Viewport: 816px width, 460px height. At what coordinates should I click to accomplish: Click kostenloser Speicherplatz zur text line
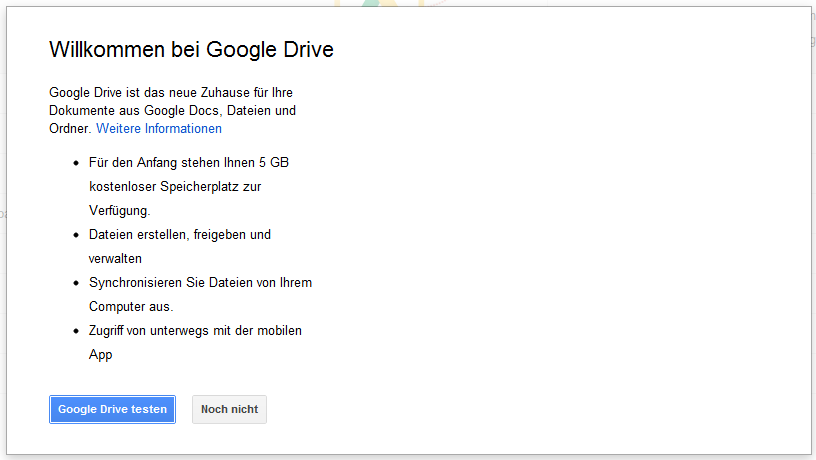(175, 186)
